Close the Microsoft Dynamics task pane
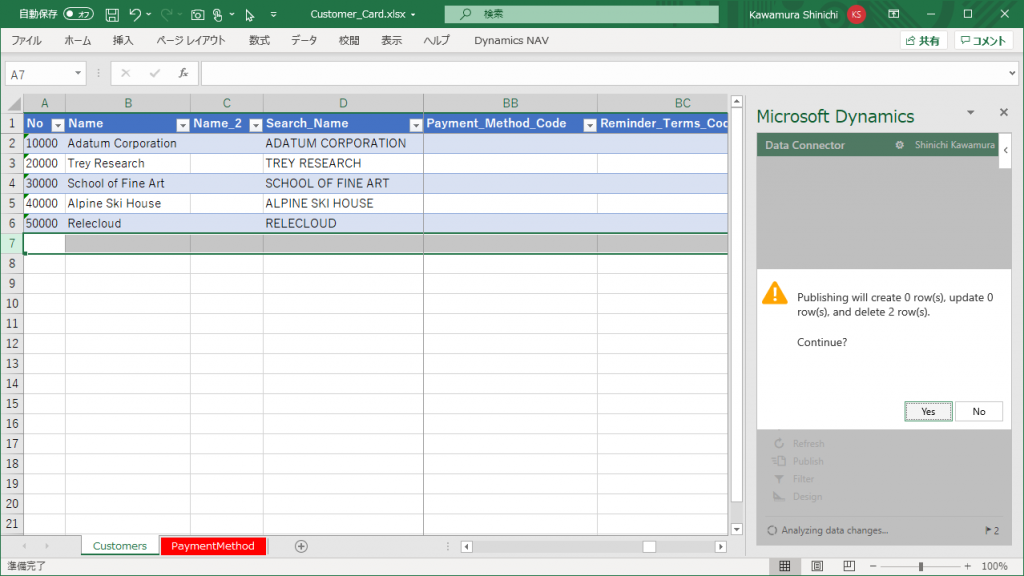This screenshot has height=576, width=1024. pyautogui.click(x=1004, y=112)
